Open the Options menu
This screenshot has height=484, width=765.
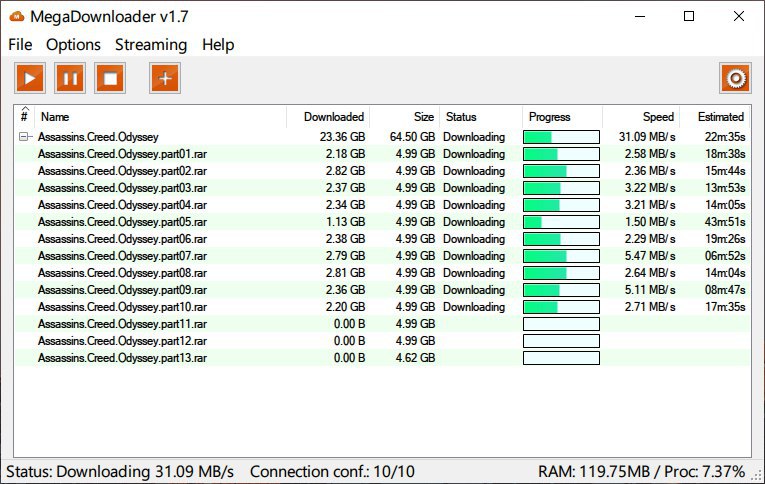[x=73, y=45]
